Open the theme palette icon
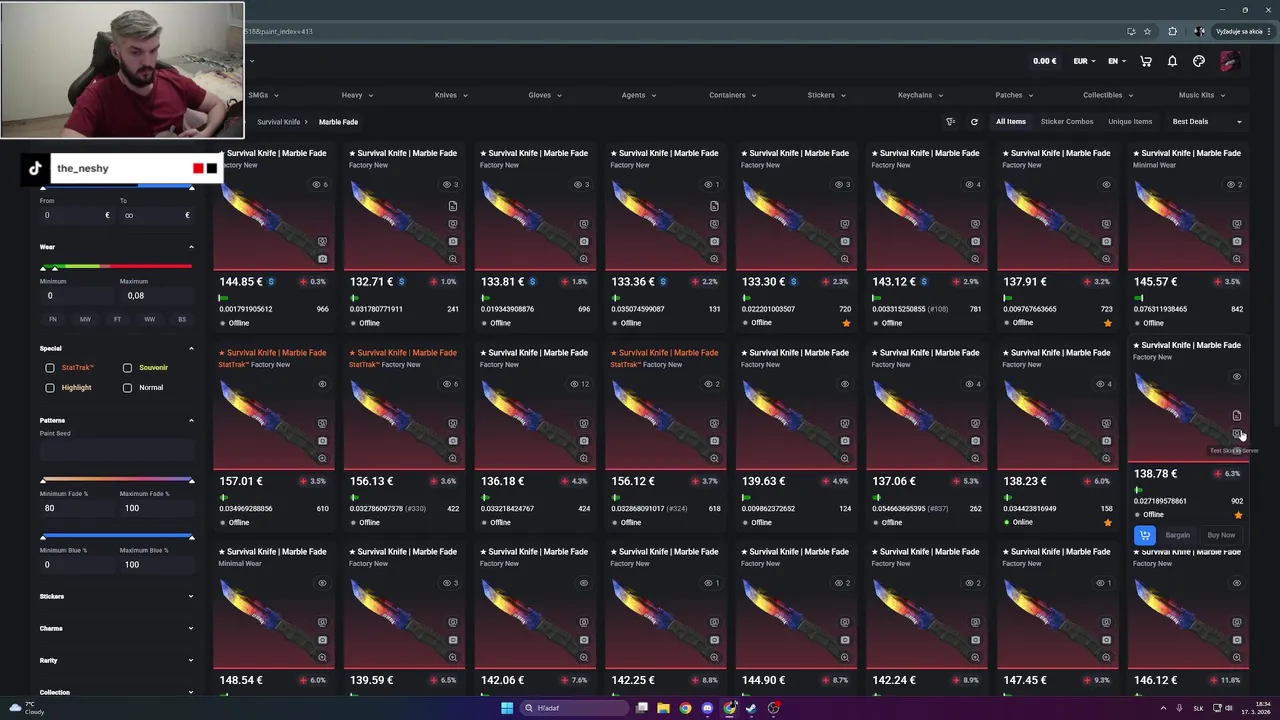Image resolution: width=1280 pixels, height=720 pixels. pos(1199,61)
